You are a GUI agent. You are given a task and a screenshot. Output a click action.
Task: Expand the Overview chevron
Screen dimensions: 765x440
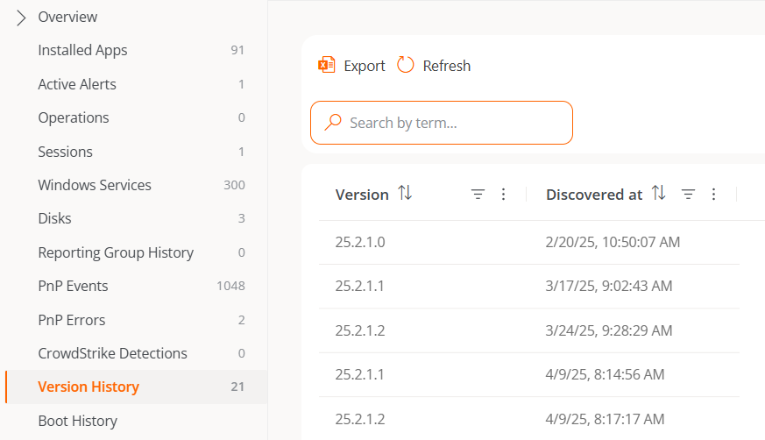pyautogui.click(x=21, y=17)
